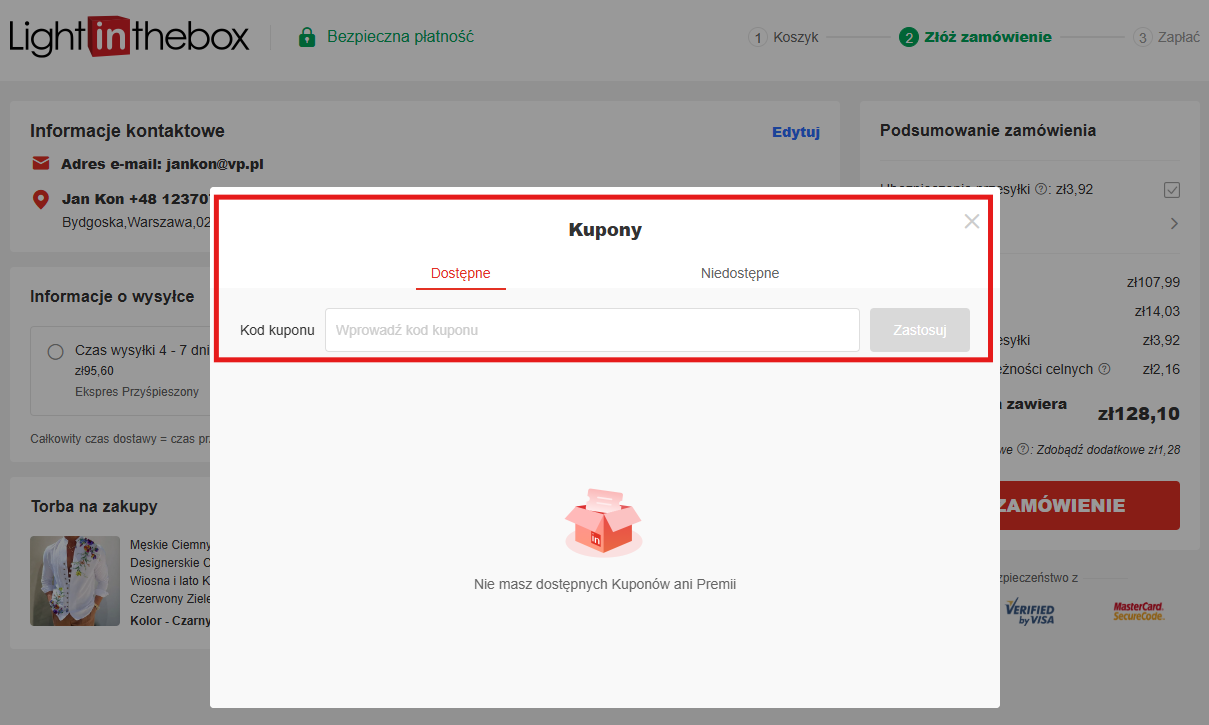Click the LightInTheBox logo

[129, 37]
